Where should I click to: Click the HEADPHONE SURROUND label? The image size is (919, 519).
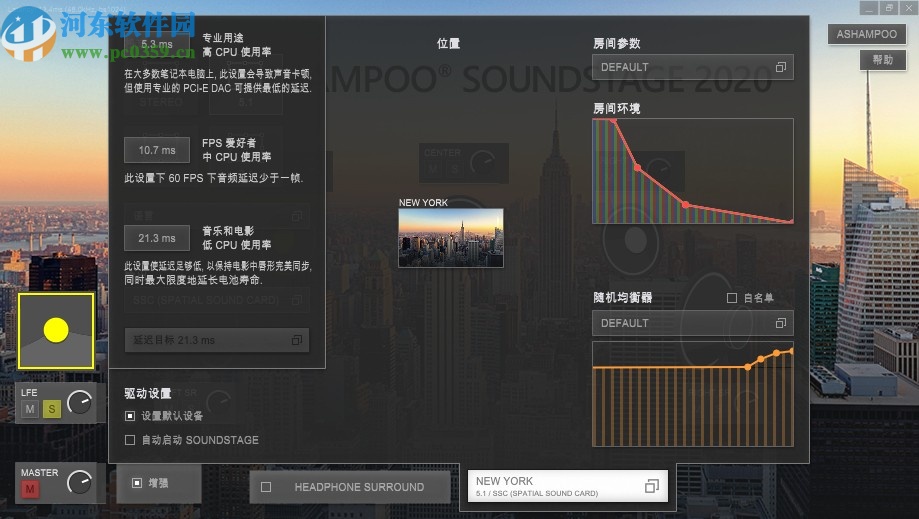(x=359, y=487)
